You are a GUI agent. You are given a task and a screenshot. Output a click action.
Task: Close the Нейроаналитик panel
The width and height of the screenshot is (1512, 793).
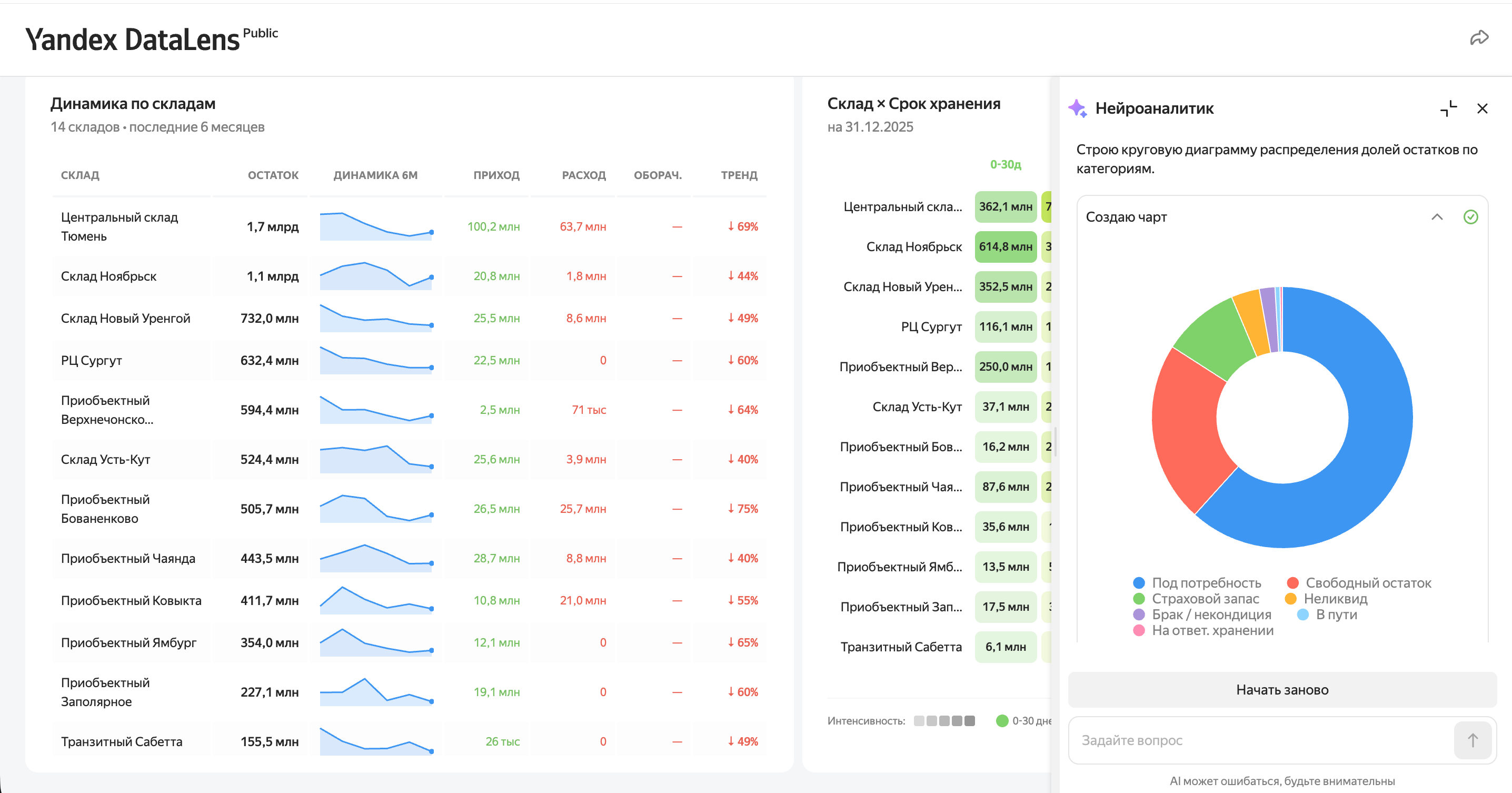(x=1482, y=108)
